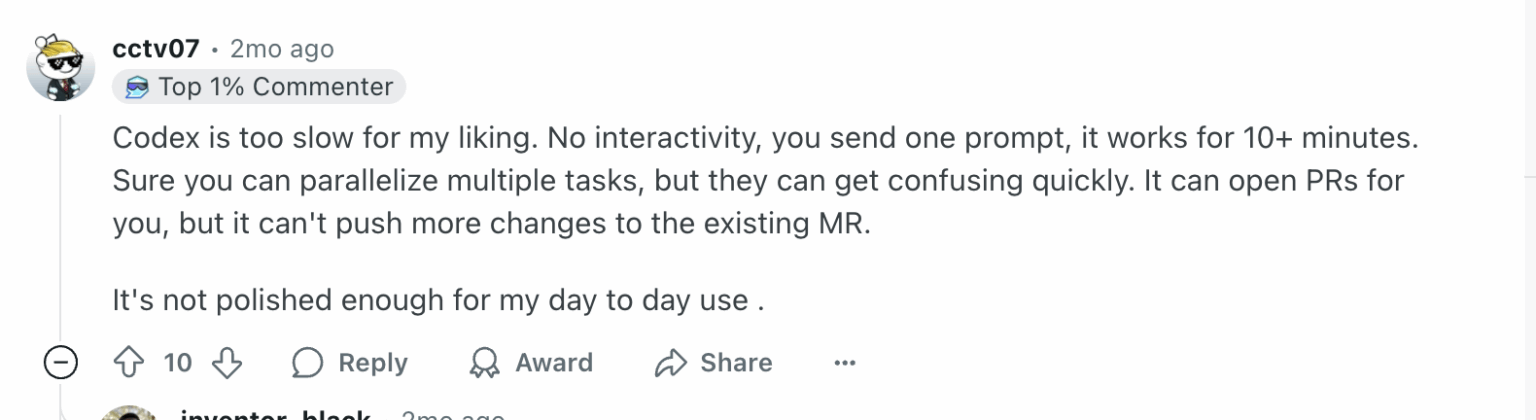Click the vote count number 10
The image size is (1536, 420).
point(177,362)
